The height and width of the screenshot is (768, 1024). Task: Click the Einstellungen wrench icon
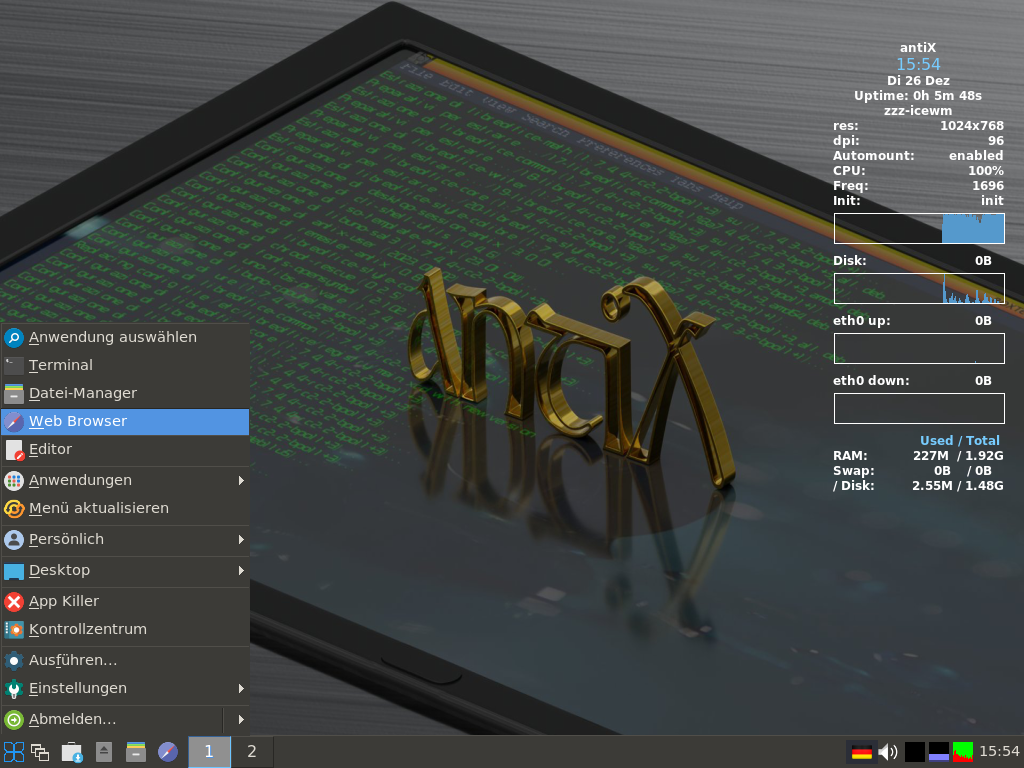[x=14, y=688]
